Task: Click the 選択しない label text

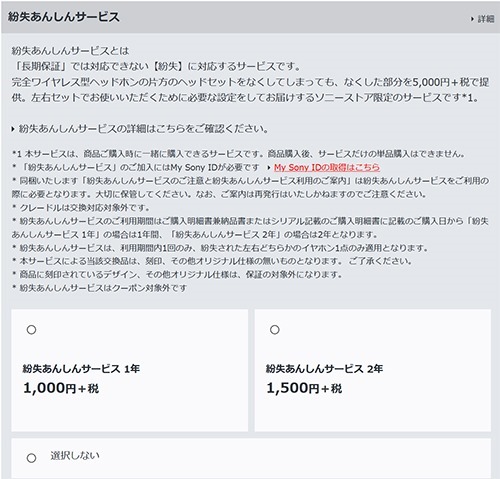Action: tap(75, 455)
